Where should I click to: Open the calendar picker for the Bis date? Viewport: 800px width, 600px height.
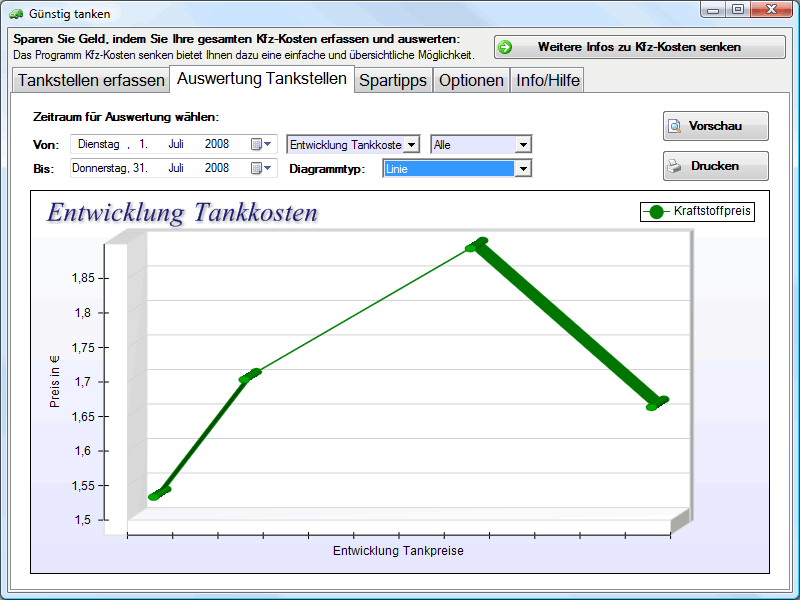[261, 168]
